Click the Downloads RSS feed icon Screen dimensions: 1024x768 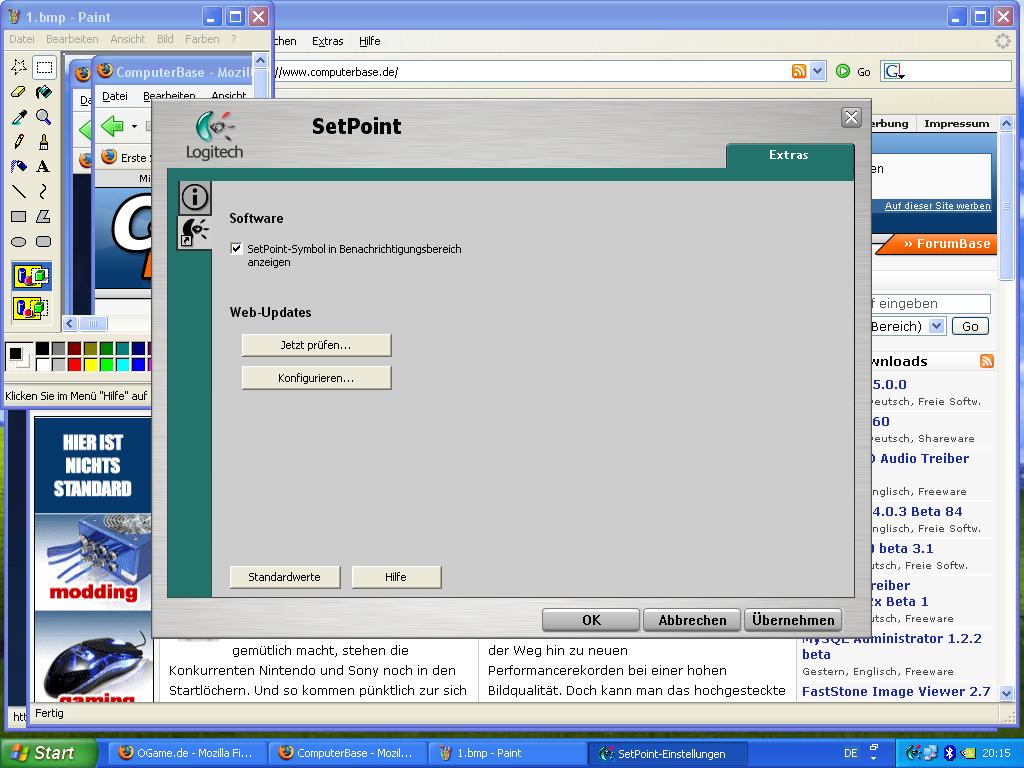pyautogui.click(x=987, y=361)
